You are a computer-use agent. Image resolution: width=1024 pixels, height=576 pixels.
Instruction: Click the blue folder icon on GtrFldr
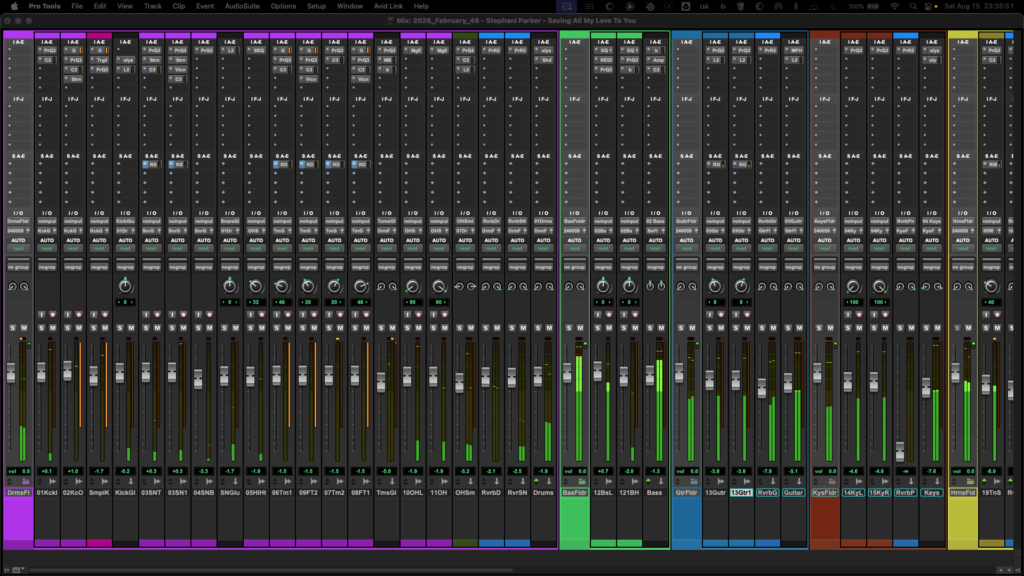(694, 481)
